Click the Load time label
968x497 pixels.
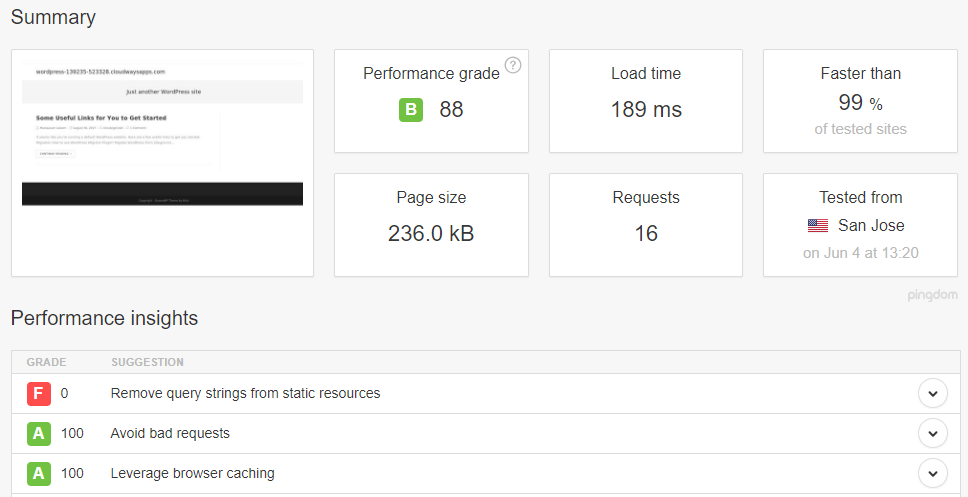pos(646,73)
